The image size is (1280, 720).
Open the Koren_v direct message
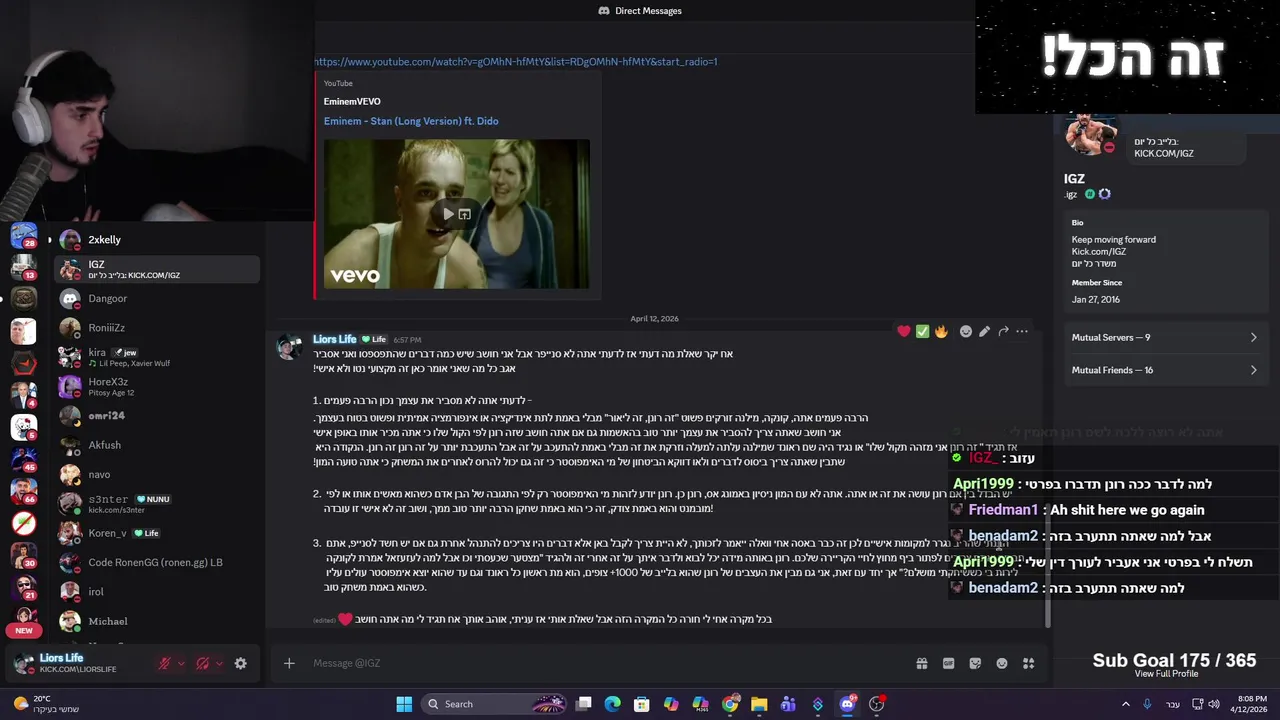pos(156,533)
